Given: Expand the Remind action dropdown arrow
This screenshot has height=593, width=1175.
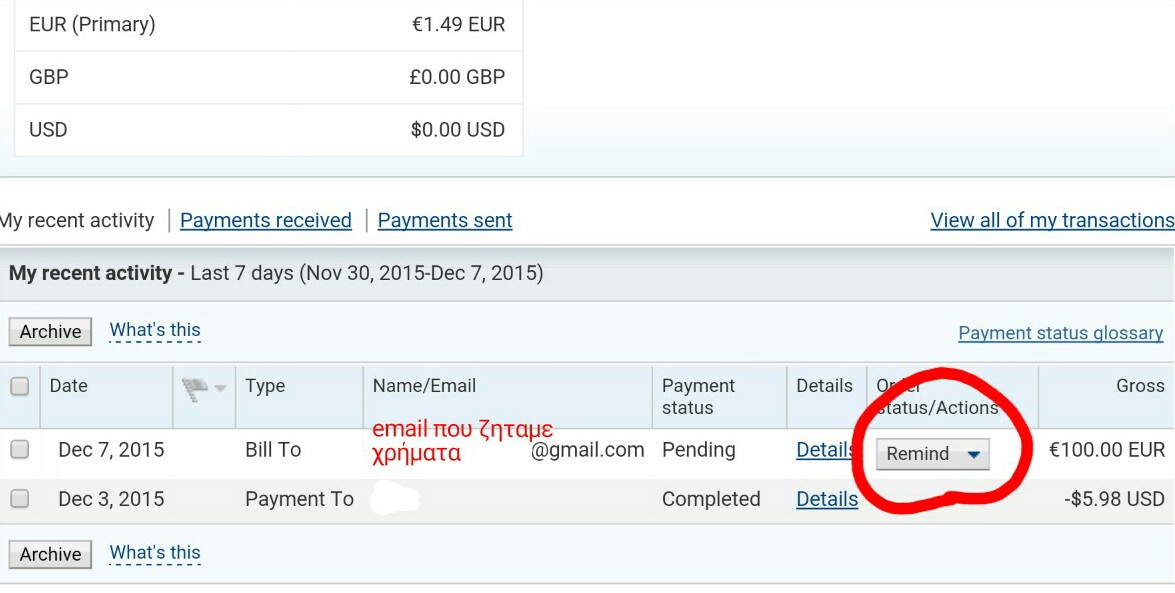Looking at the screenshot, I should 973,454.
